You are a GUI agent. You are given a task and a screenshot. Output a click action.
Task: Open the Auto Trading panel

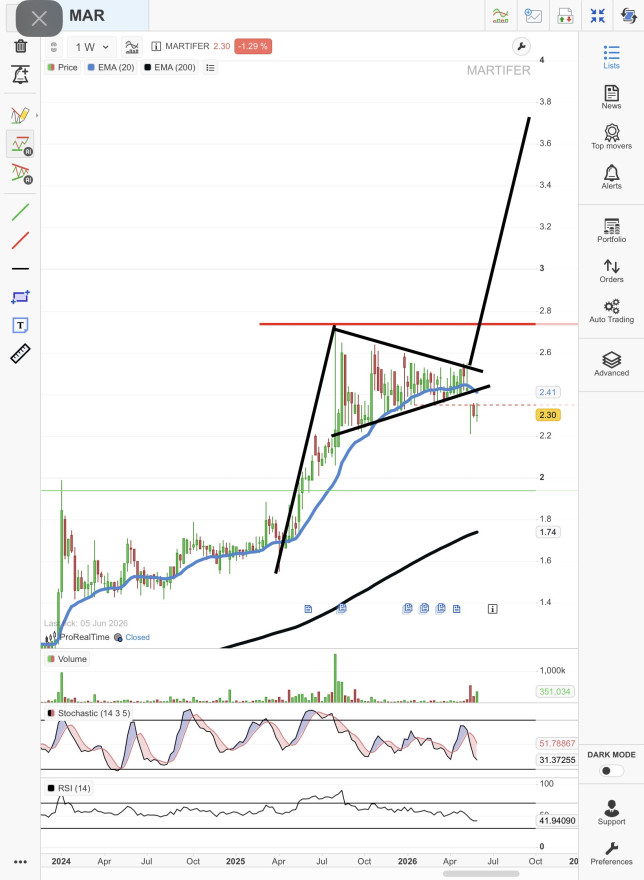[x=611, y=311]
